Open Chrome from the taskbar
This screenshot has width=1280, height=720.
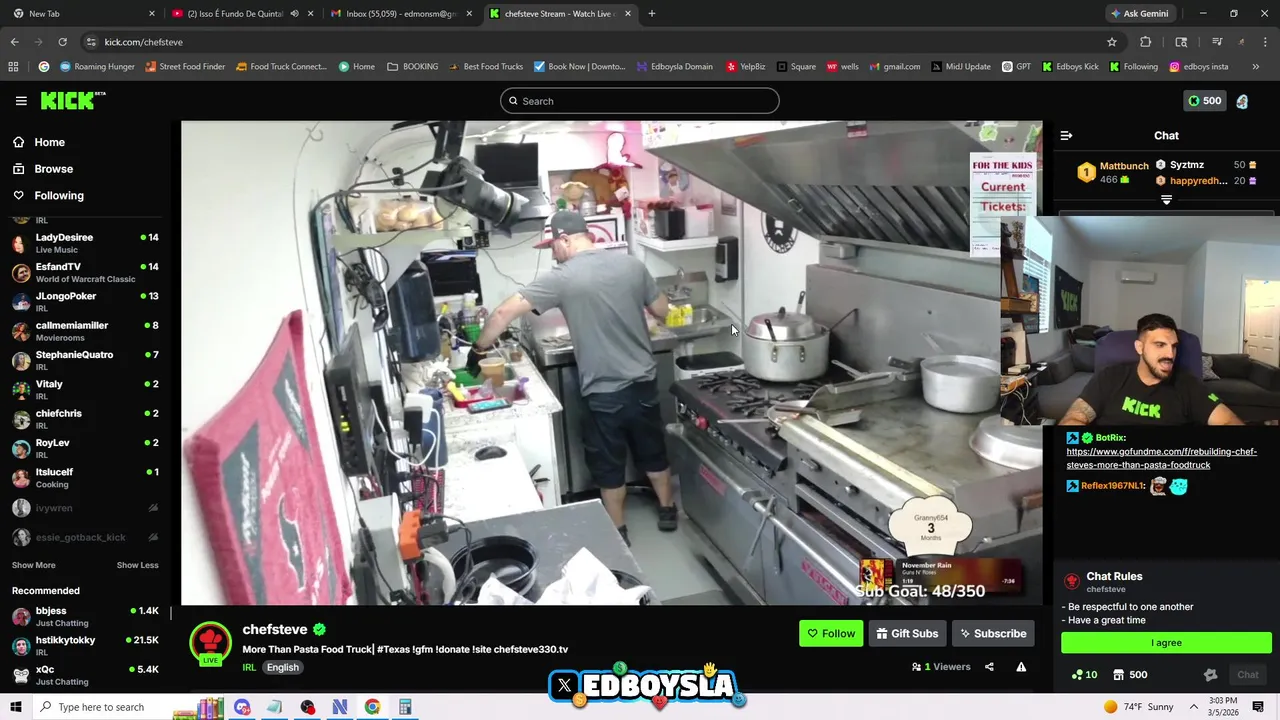(372, 707)
